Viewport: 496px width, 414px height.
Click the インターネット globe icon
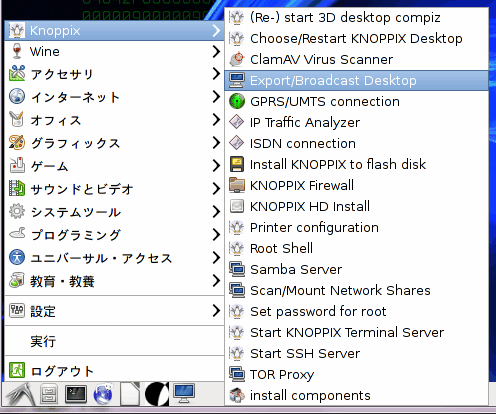click(17, 96)
